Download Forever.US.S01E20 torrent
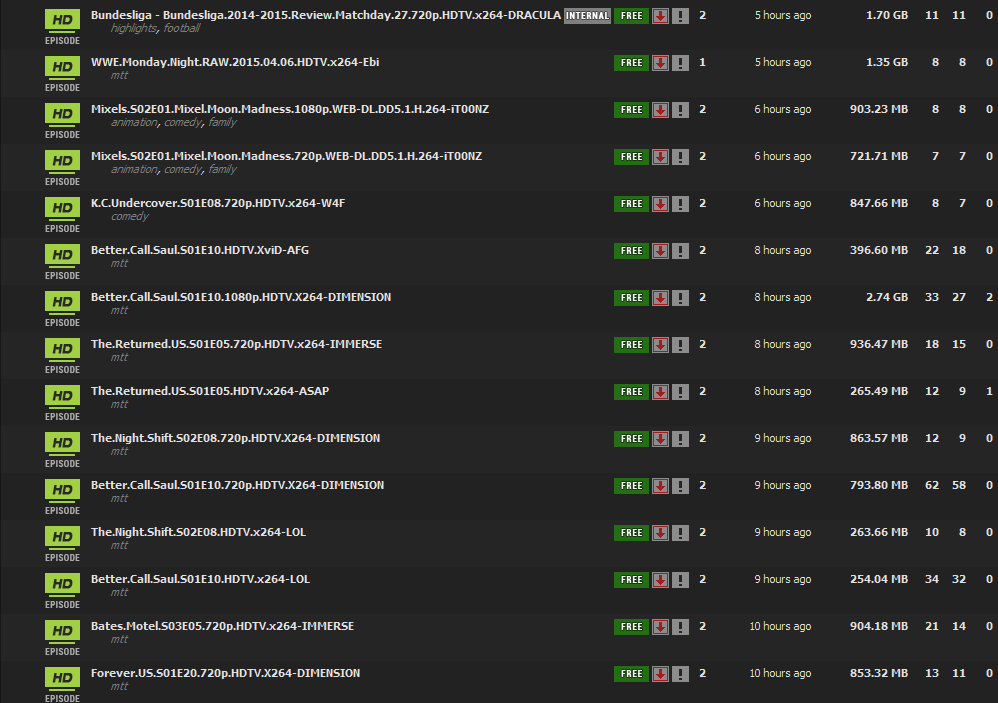Image resolution: width=998 pixels, height=703 pixels. pyautogui.click(x=660, y=675)
